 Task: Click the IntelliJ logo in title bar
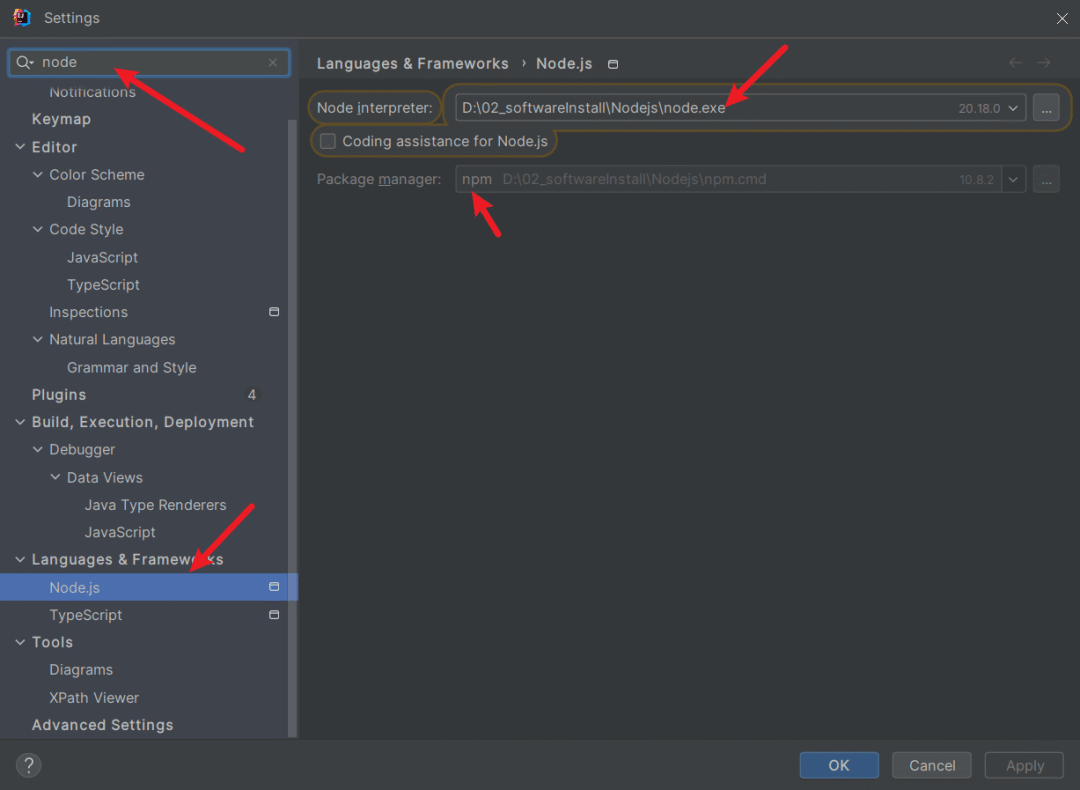pyautogui.click(x=22, y=17)
